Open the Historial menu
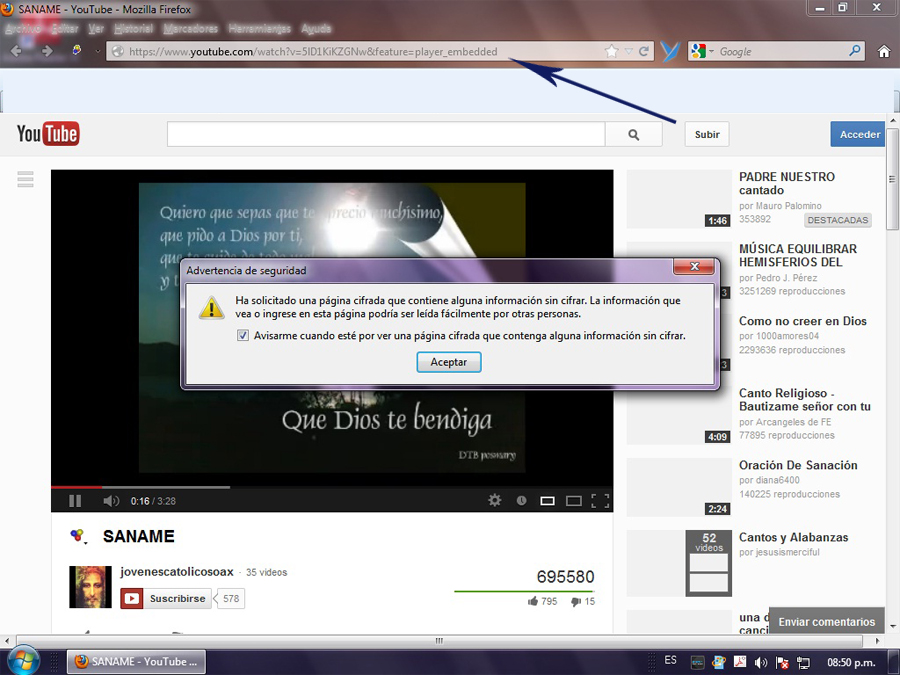This screenshot has width=900, height=675. click(133, 28)
